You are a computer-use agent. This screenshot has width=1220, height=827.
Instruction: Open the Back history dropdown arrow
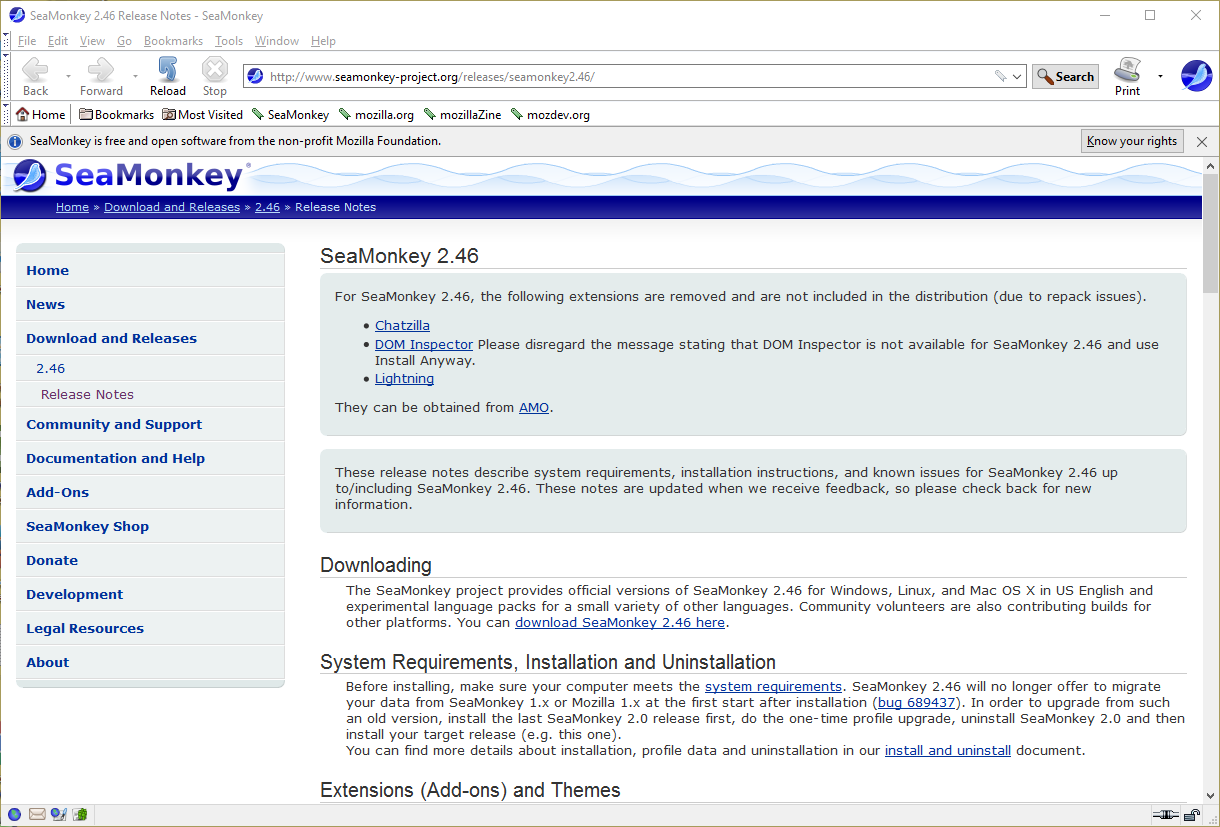tap(68, 76)
